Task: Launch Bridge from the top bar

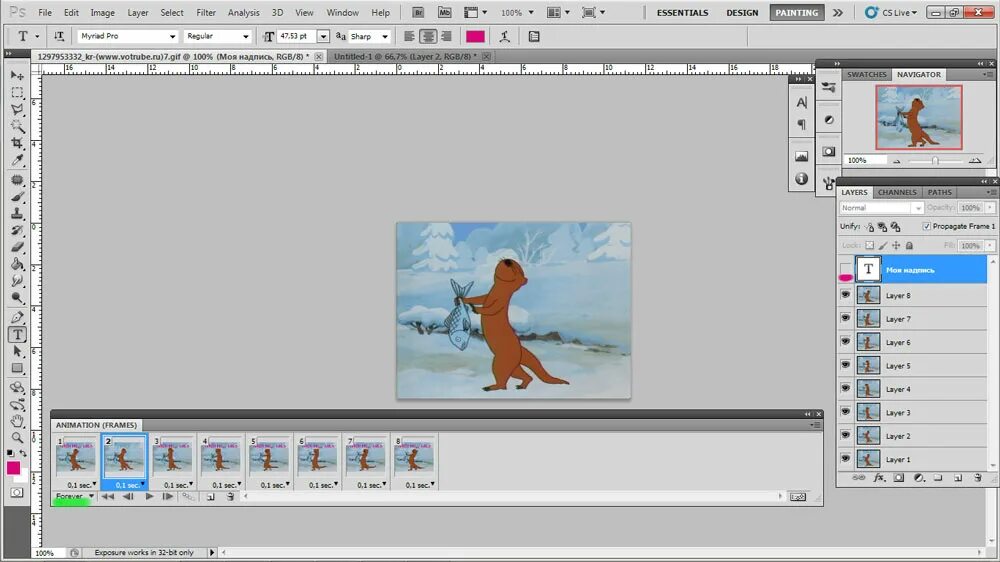Action: coord(418,12)
